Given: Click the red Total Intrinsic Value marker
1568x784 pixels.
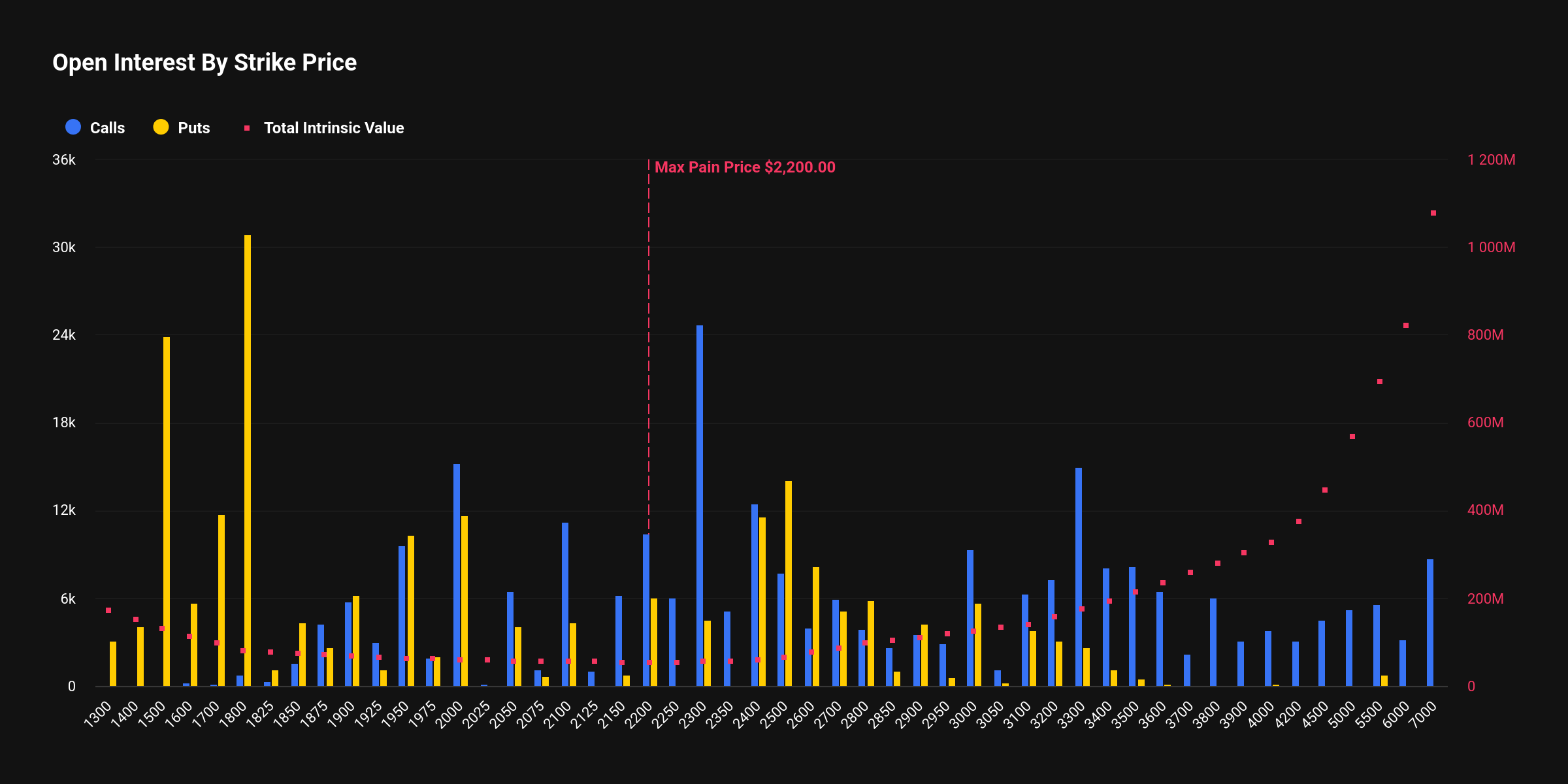Looking at the screenshot, I should (x=247, y=128).
